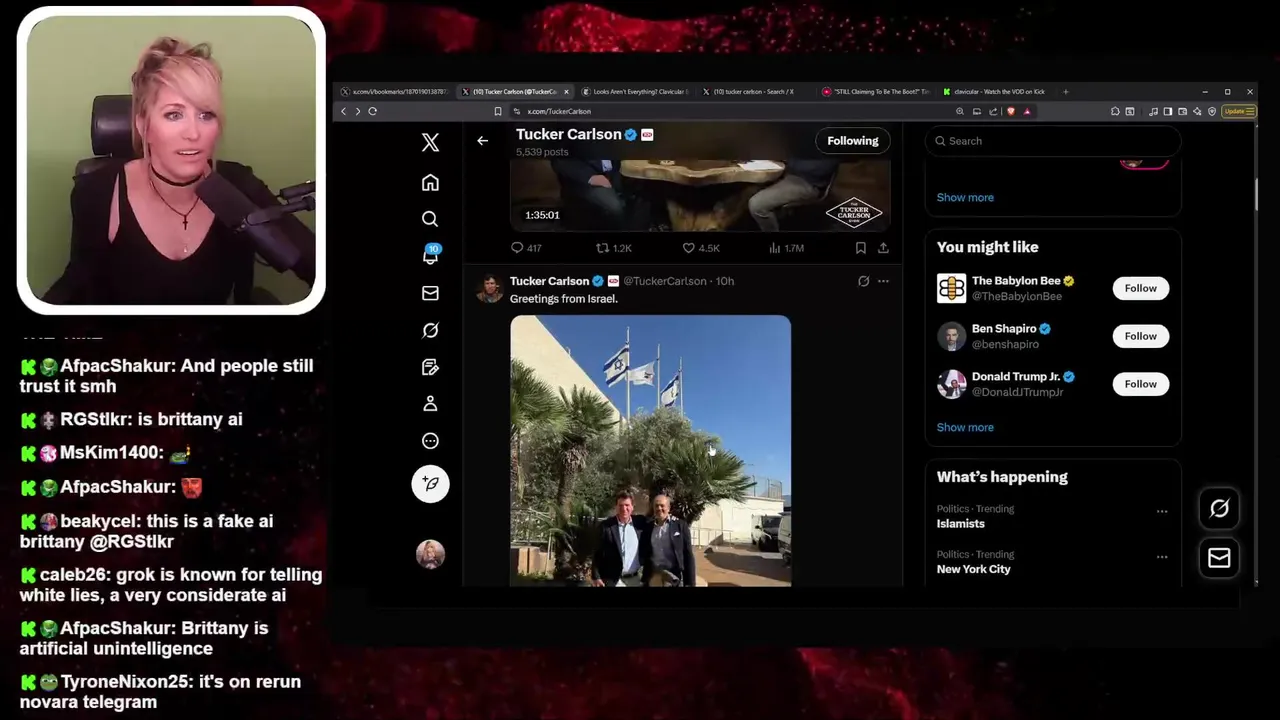
Task: Open Profile person icon in X sidebar
Action: tap(430, 403)
